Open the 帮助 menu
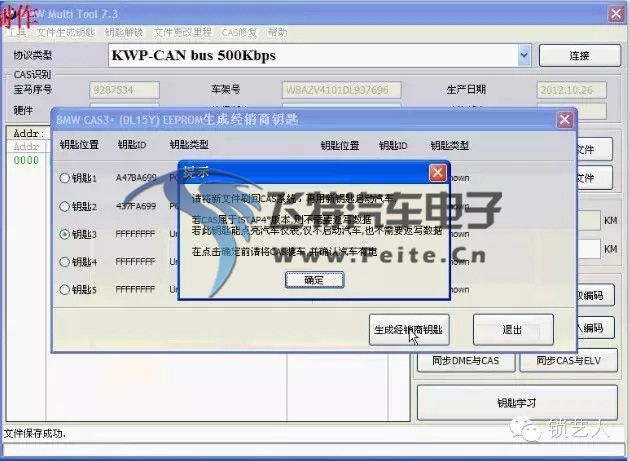This screenshot has height=461, width=630. pos(277,33)
